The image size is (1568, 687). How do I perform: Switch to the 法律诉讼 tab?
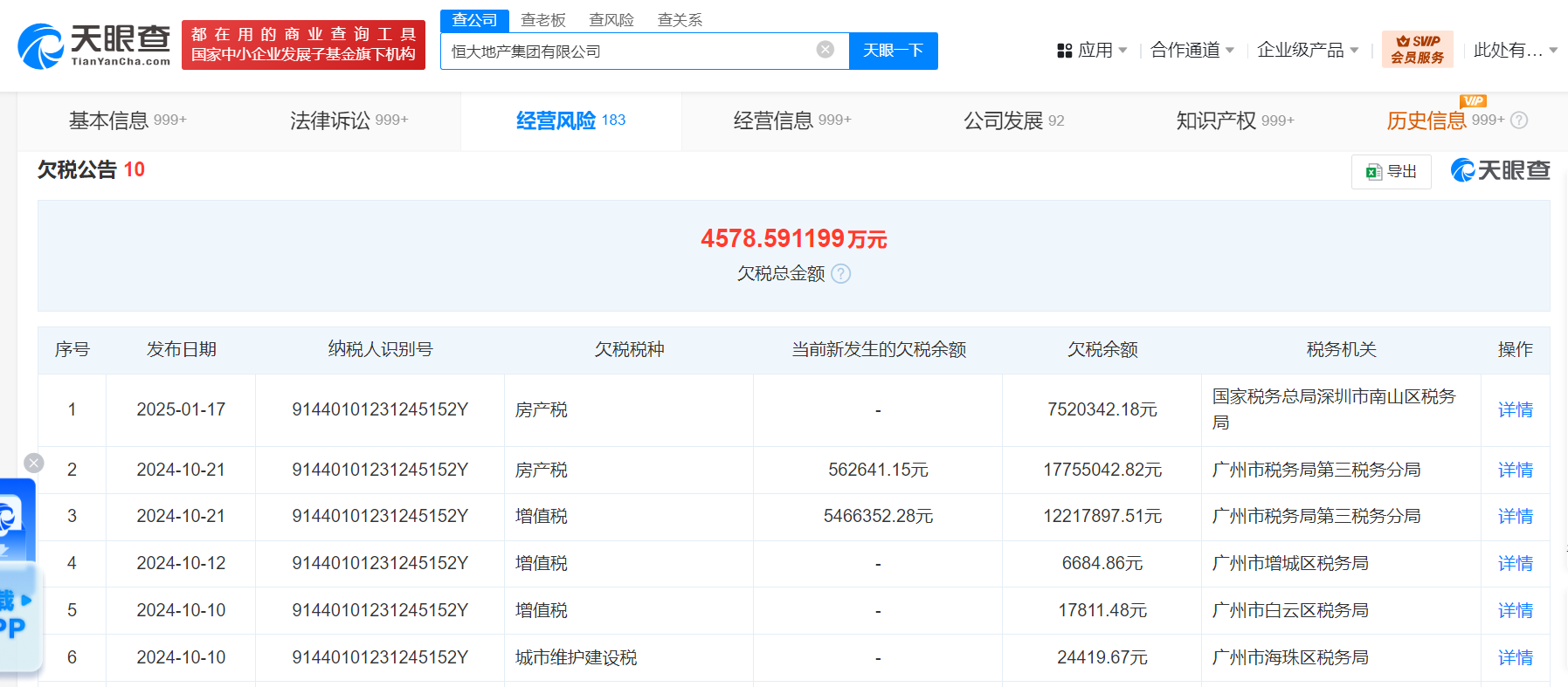pos(348,120)
